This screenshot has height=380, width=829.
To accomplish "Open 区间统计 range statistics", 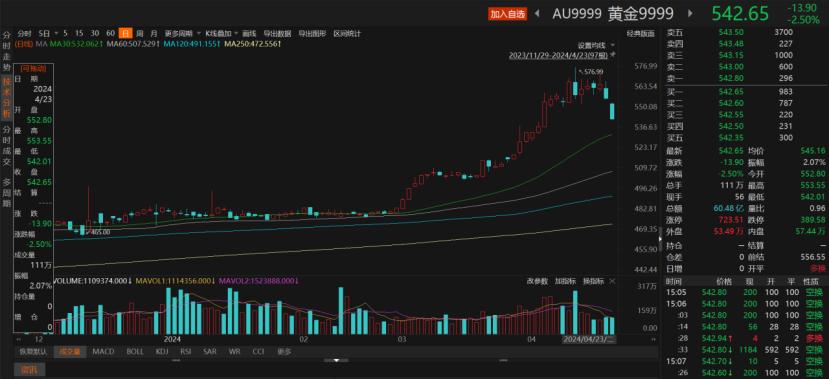I will (x=347, y=33).
